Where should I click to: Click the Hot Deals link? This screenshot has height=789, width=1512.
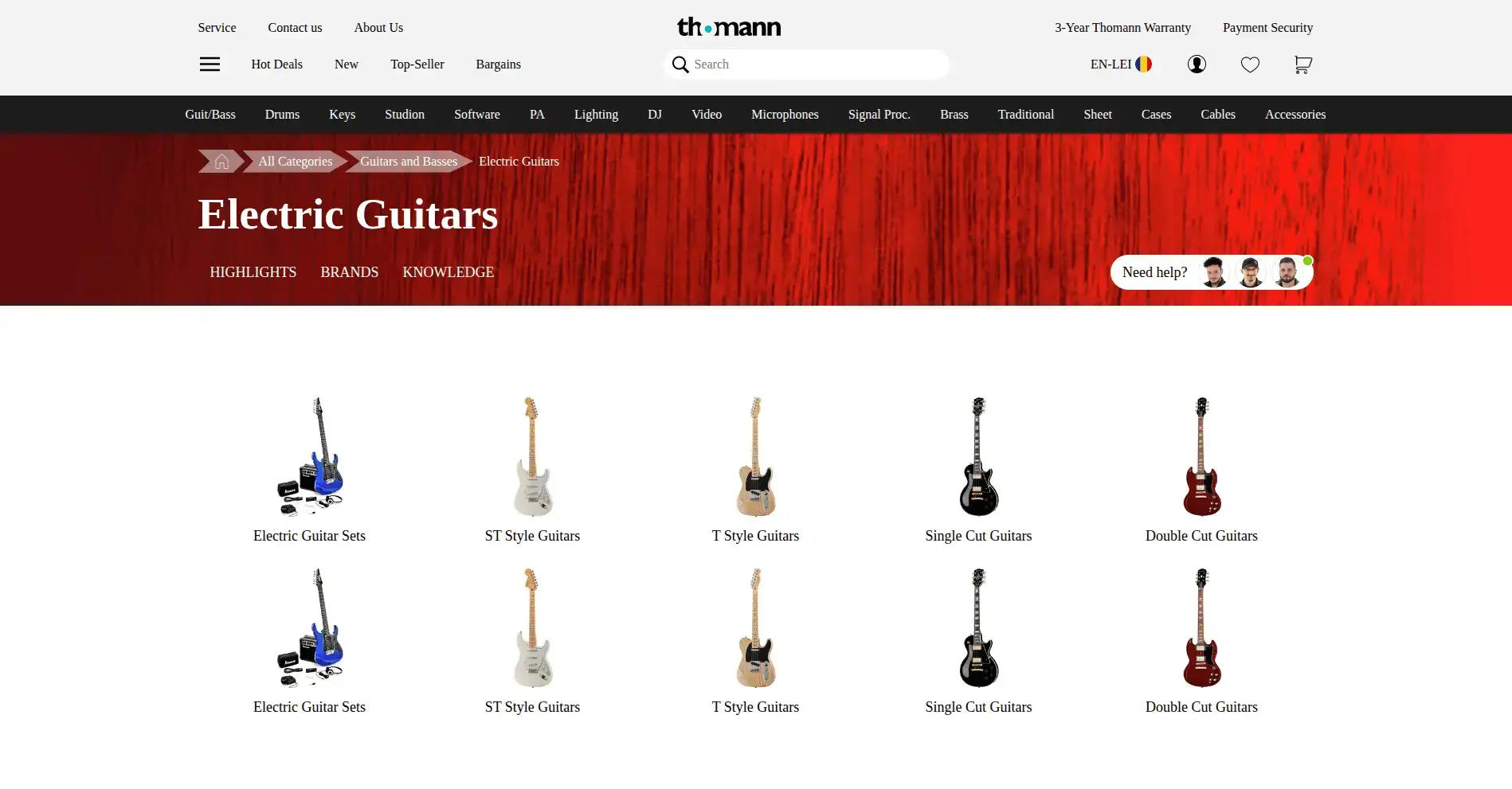(277, 64)
